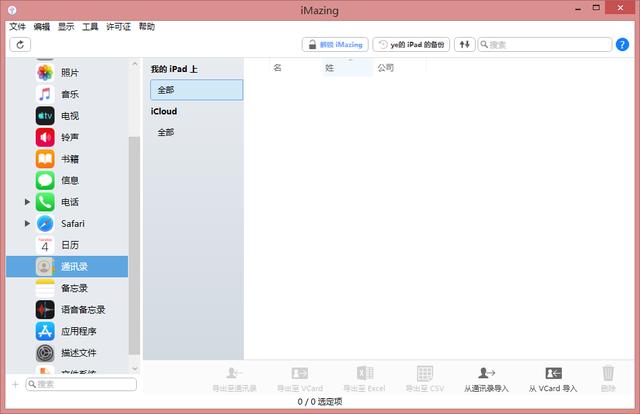Minimize the iMazing window
640x414 pixels.
578,8
